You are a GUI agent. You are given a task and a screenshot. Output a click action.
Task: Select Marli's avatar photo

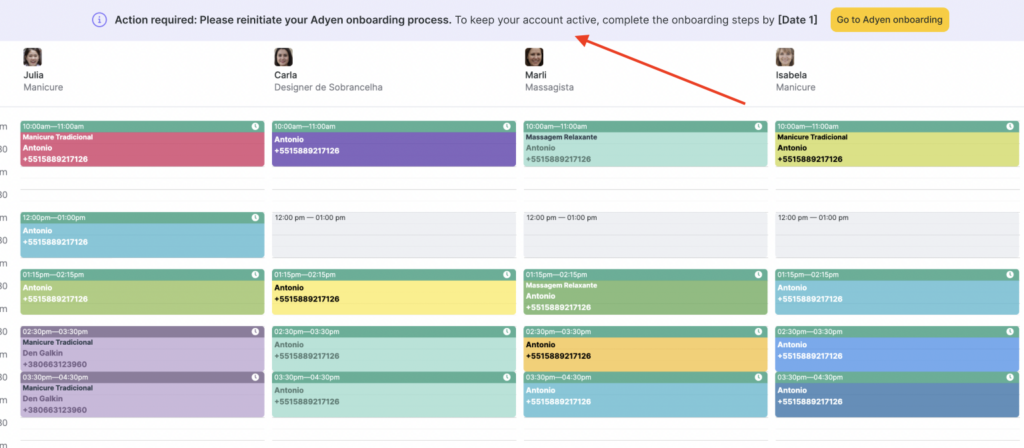coord(534,57)
